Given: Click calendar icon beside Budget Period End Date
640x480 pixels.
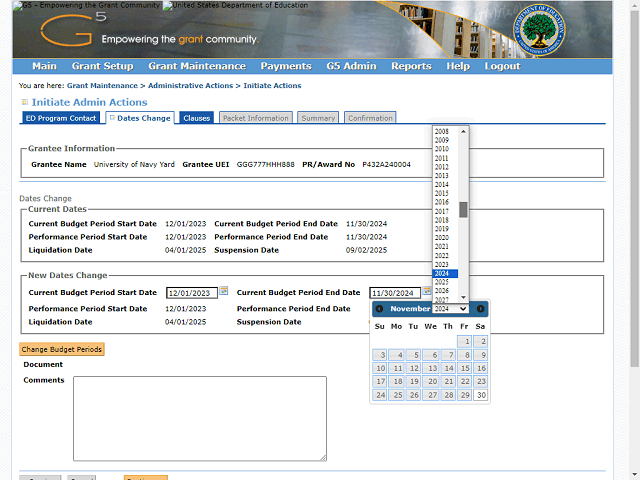Looking at the screenshot, I should (x=427, y=291).
